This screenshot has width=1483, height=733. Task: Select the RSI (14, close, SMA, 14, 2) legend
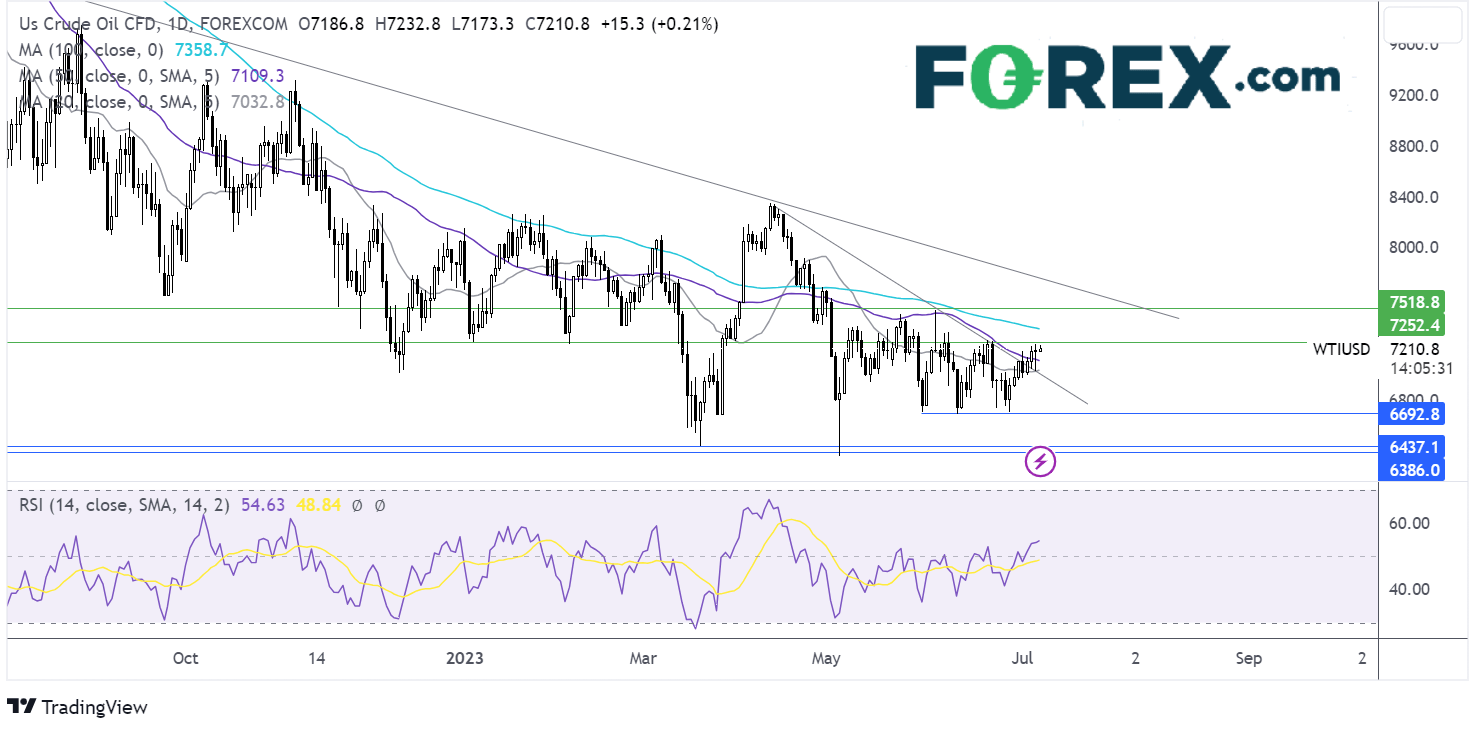[125, 505]
